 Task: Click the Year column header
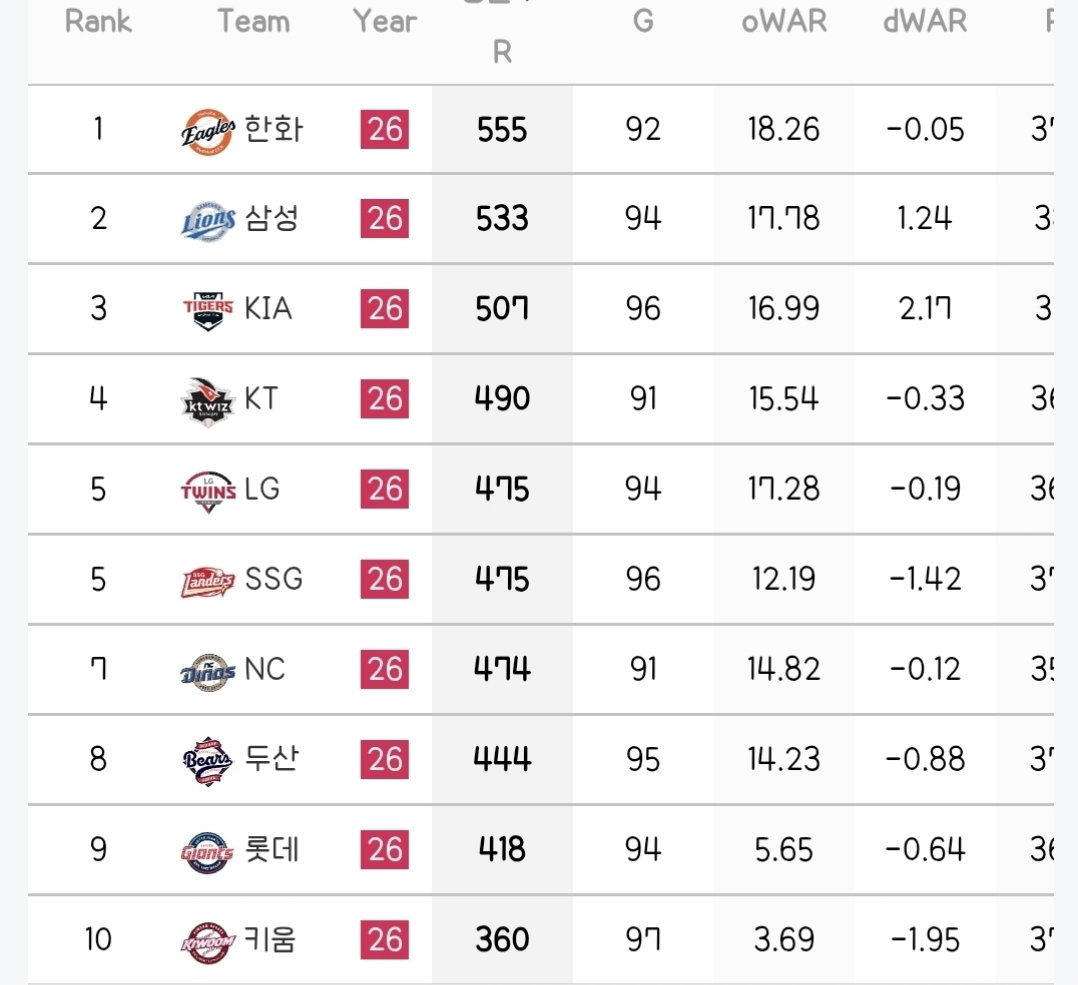point(385,21)
